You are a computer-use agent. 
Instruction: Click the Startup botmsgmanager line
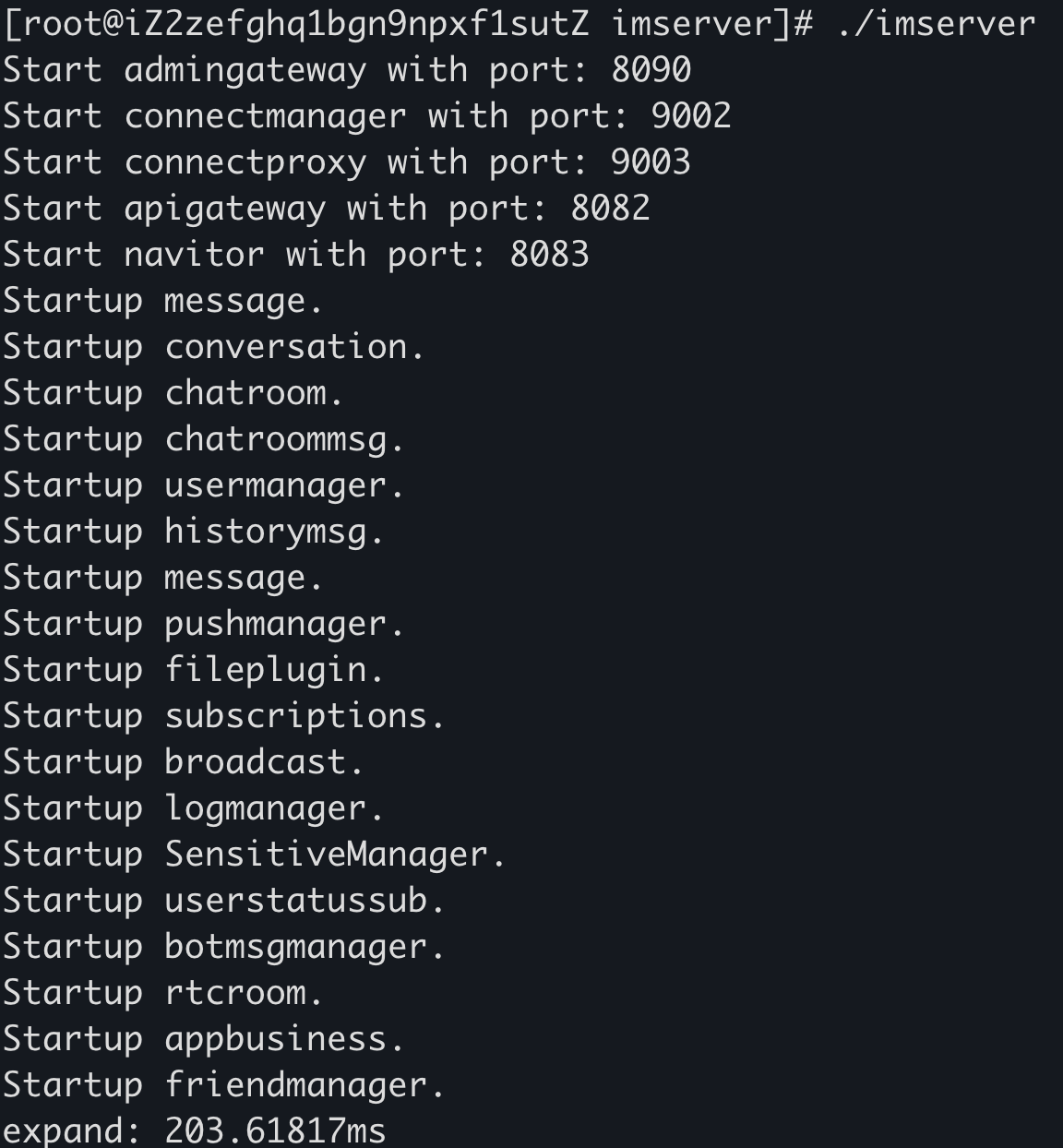[224, 947]
